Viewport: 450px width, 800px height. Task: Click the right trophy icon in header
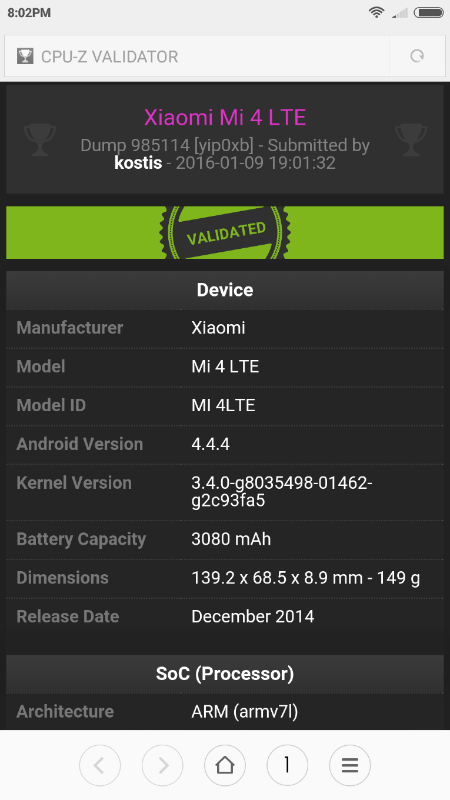[411, 140]
